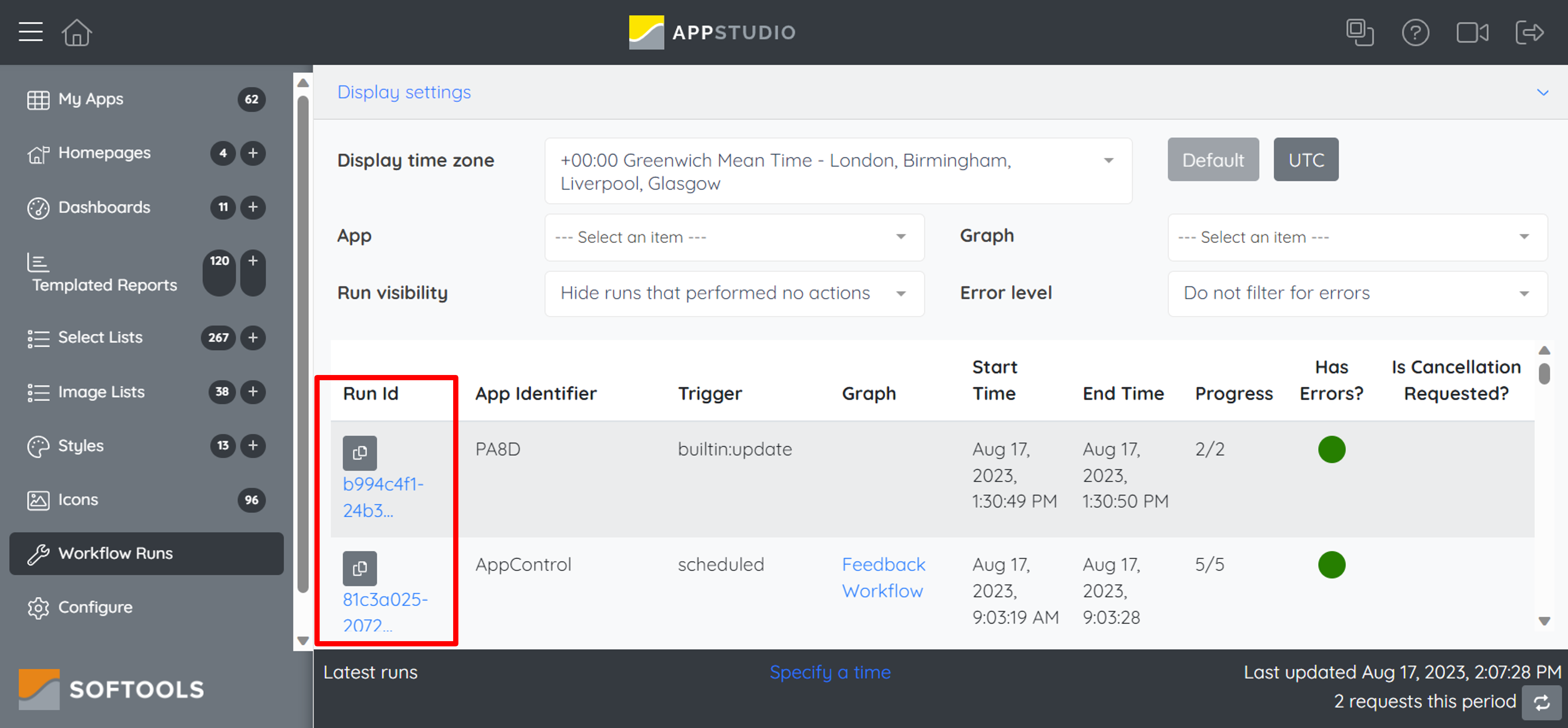Click the My Apps count badge 62
Screen dimensions: 1568x728
click(x=251, y=99)
